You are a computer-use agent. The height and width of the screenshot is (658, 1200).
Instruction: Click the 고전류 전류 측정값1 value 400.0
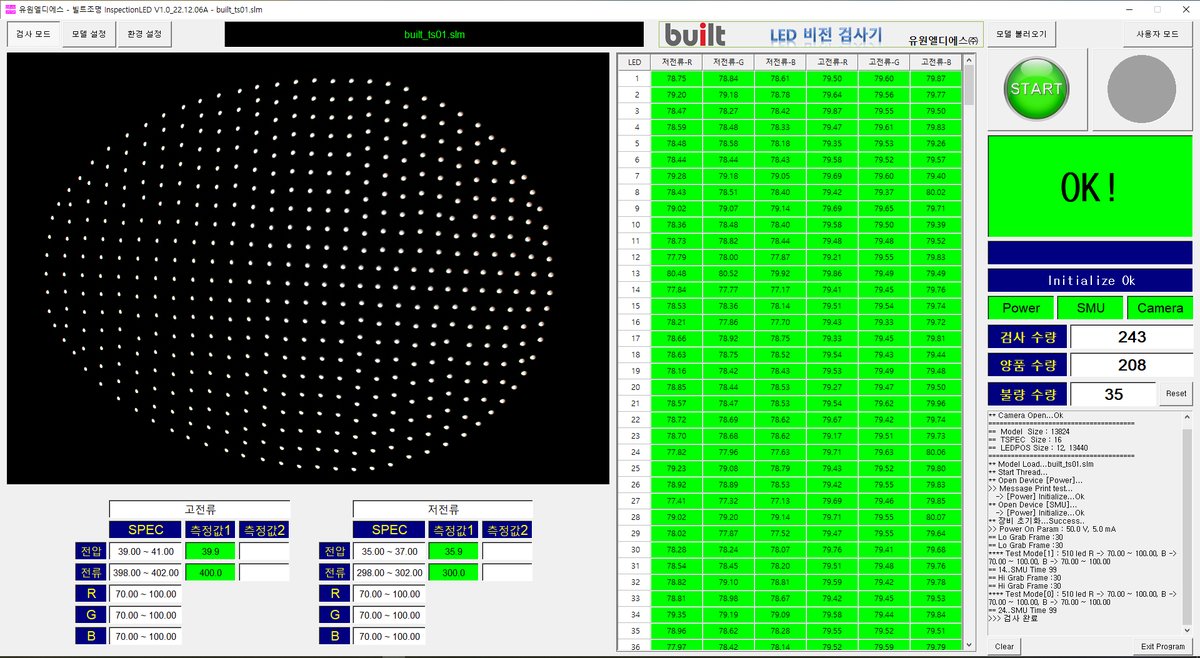[x=210, y=572]
